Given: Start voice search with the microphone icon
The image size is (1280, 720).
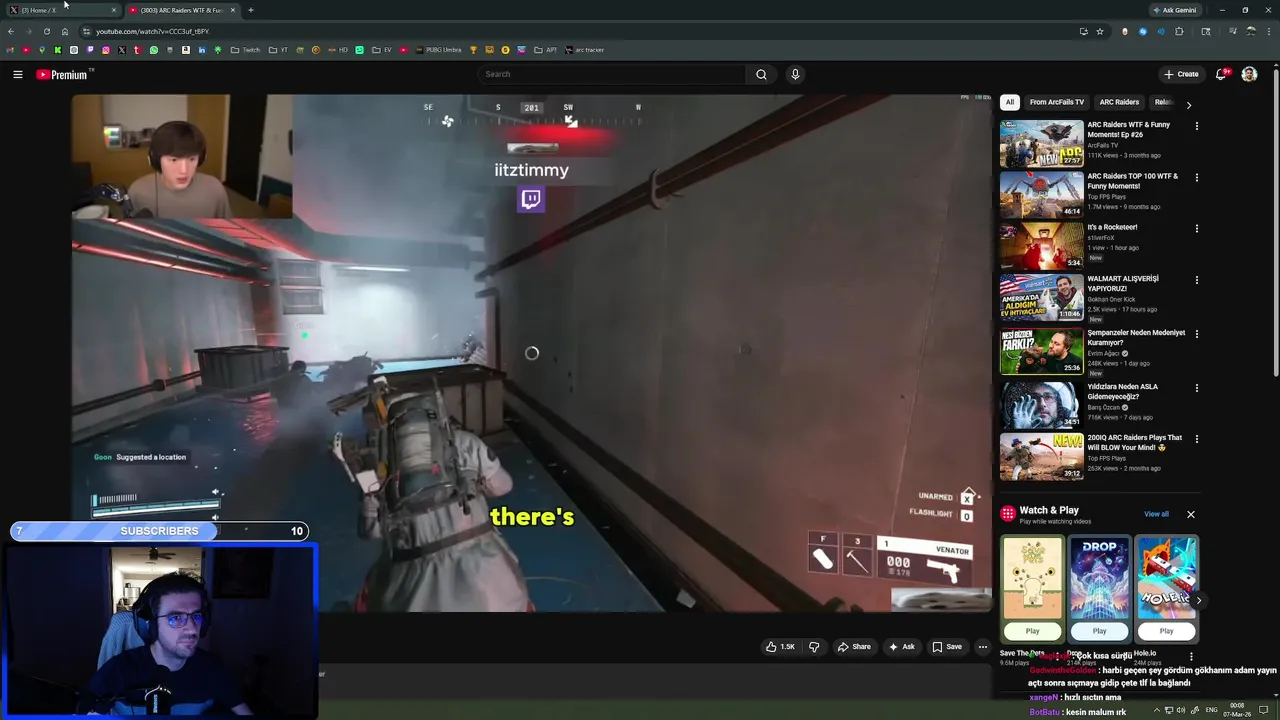Looking at the screenshot, I should (x=795, y=74).
